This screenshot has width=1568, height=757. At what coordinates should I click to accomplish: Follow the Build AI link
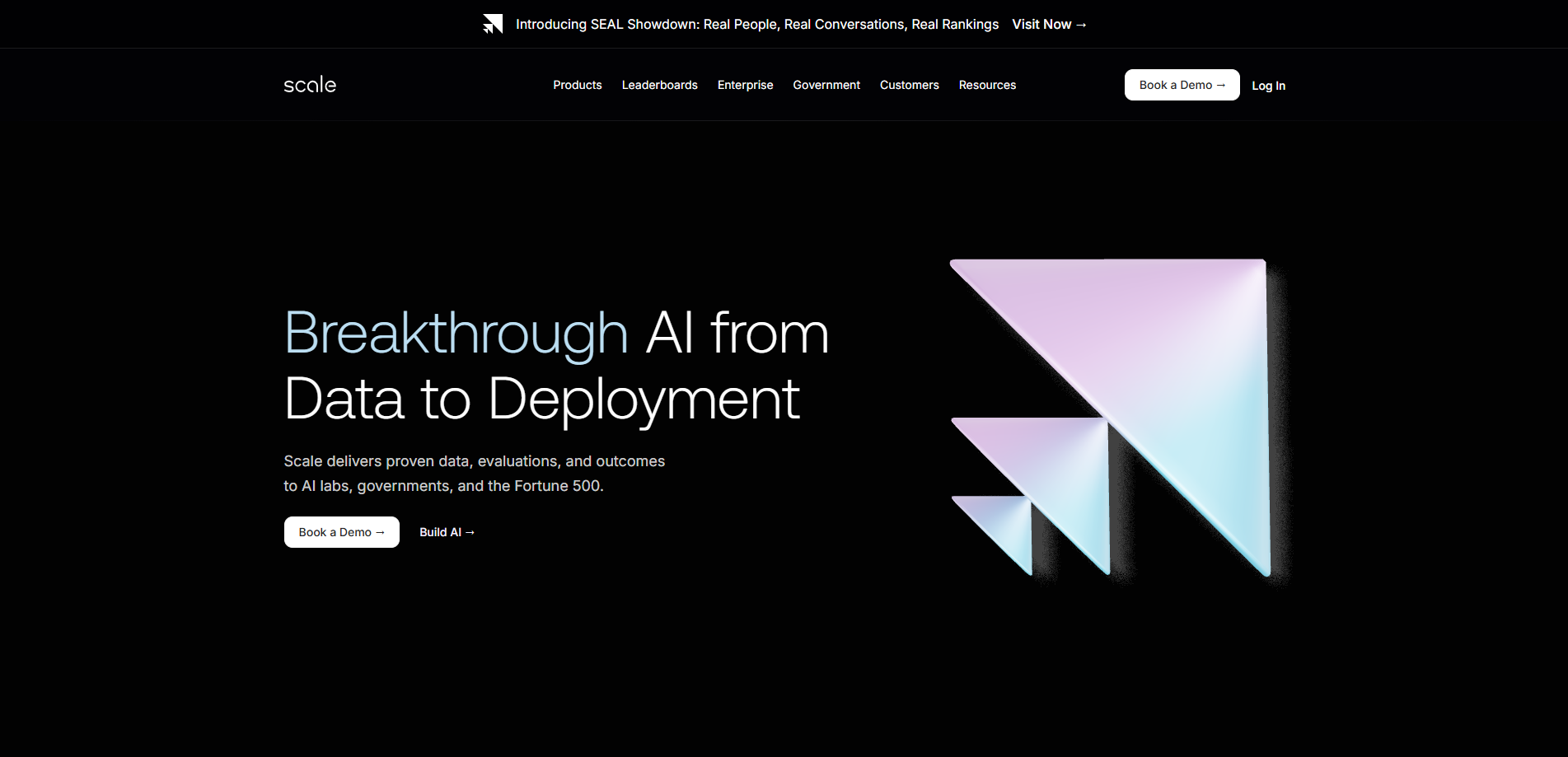pos(447,532)
